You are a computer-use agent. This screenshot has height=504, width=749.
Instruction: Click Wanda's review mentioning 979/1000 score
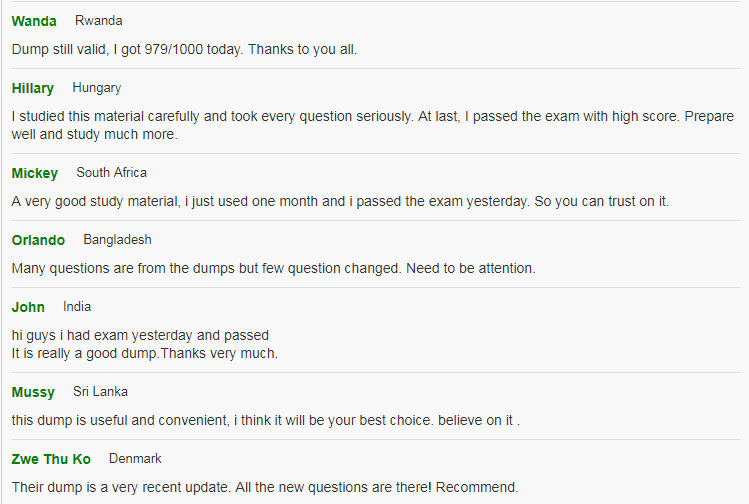click(x=184, y=49)
